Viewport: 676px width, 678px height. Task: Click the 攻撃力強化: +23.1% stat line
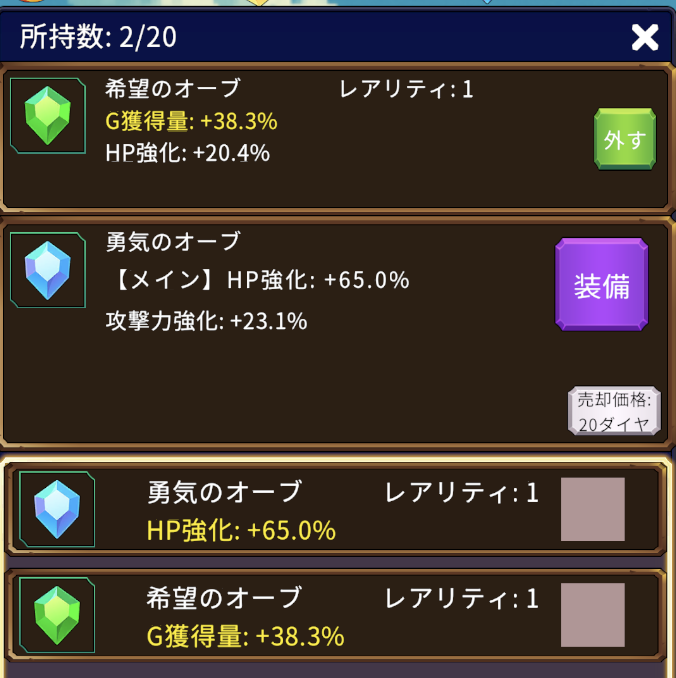206,321
